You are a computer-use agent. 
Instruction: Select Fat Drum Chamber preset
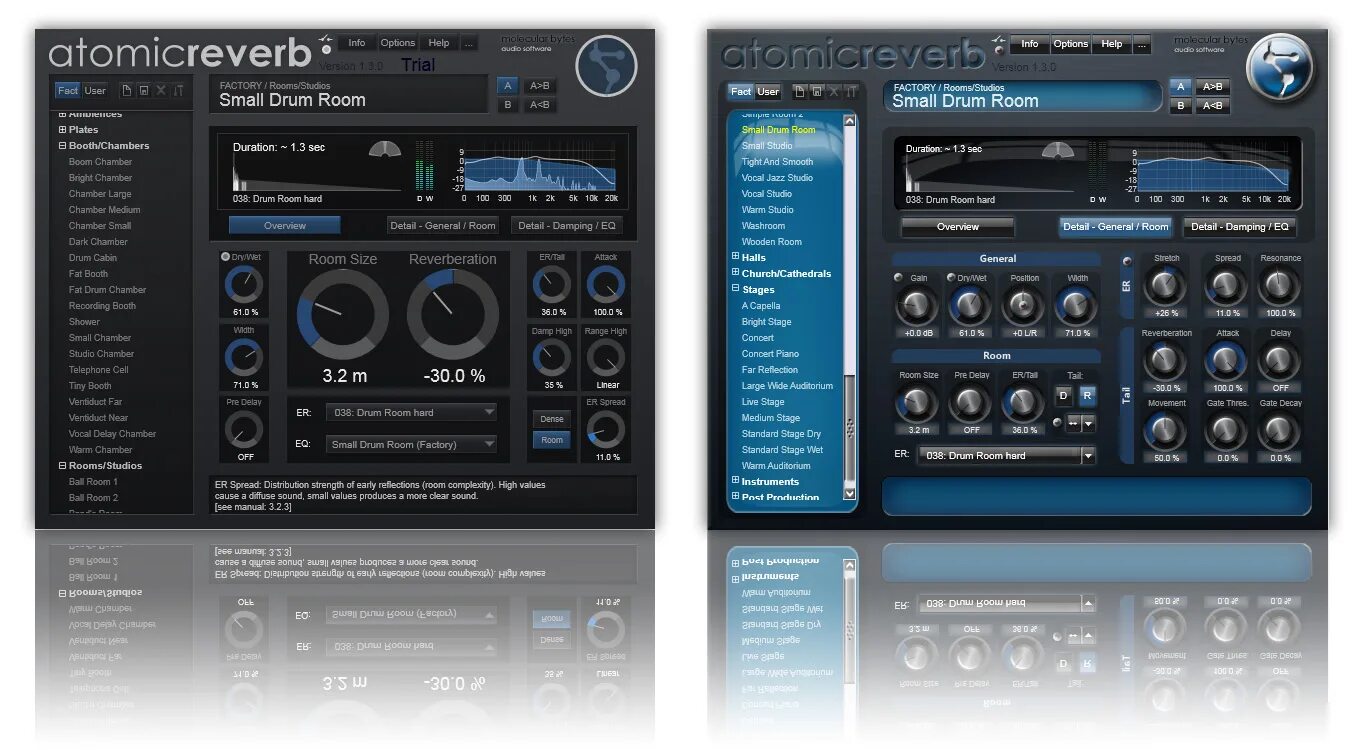(x=107, y=290)
